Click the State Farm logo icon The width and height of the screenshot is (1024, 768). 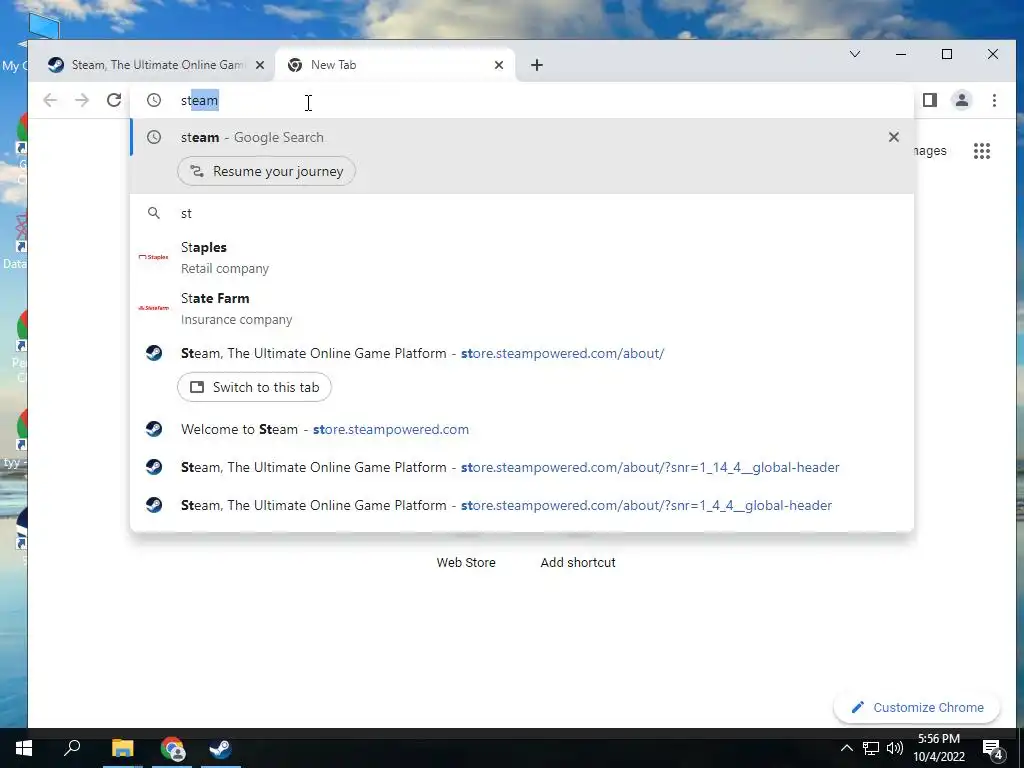(153, 308)
